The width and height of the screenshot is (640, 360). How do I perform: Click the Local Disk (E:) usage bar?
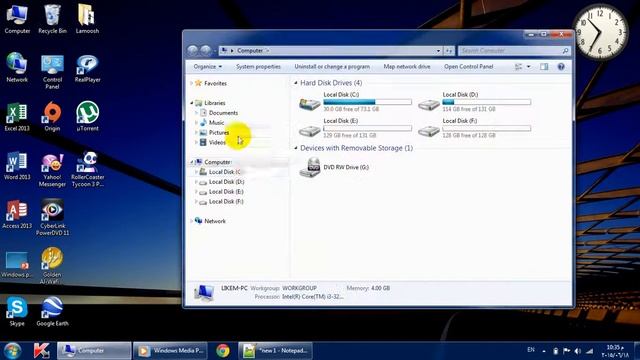pyautogui.click(x=367, y=129)
